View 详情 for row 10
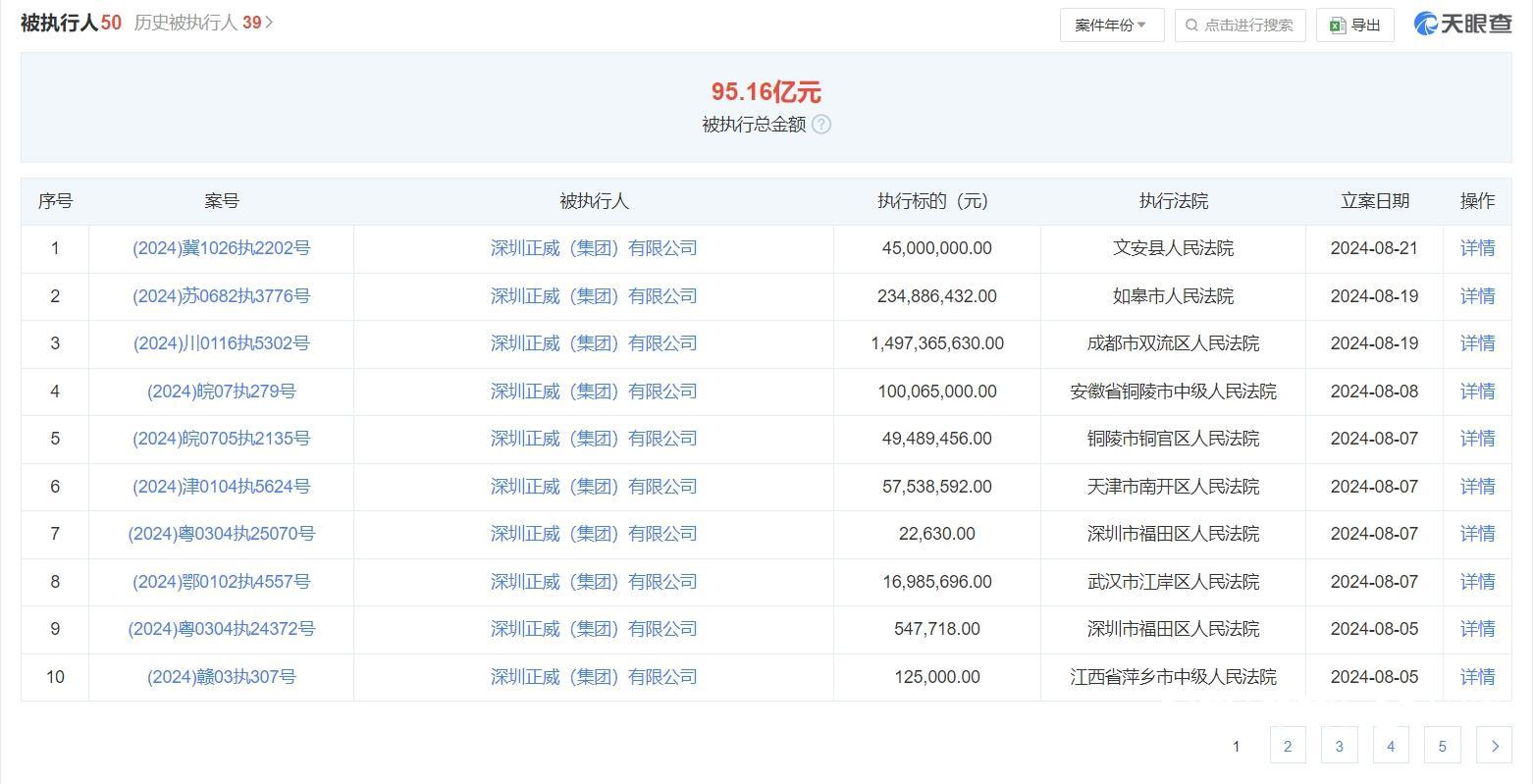The height and width of the screenshot is (784, 1533). 1477,677
